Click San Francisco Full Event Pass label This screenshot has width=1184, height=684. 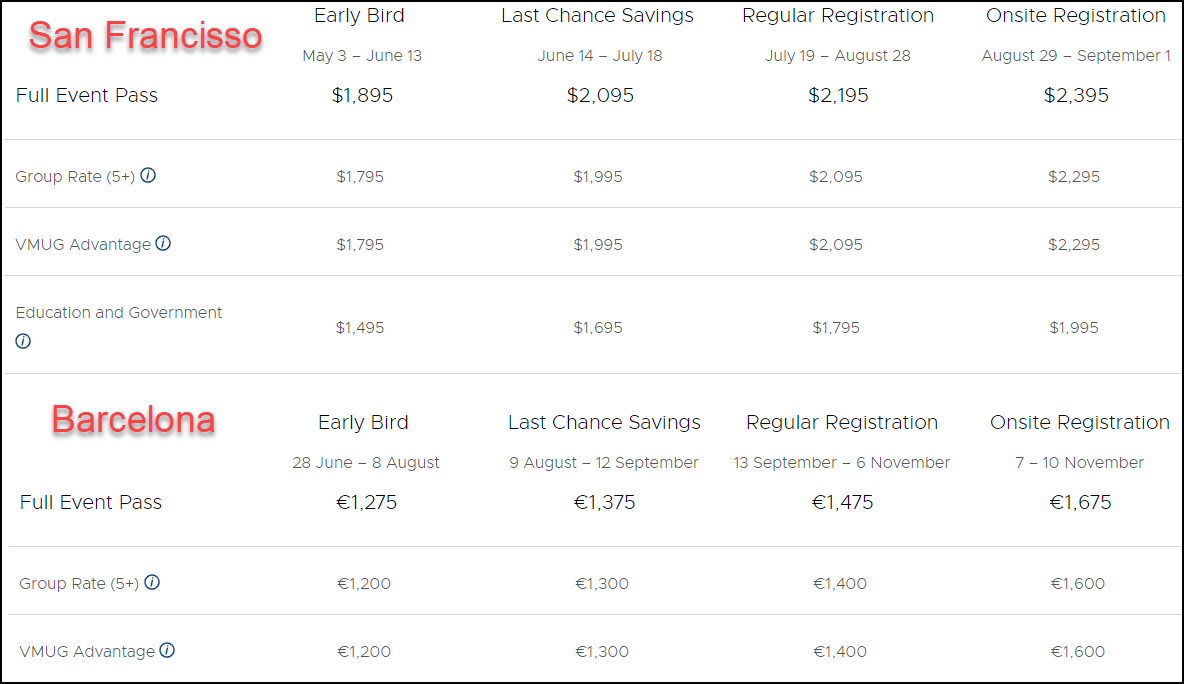87,95
